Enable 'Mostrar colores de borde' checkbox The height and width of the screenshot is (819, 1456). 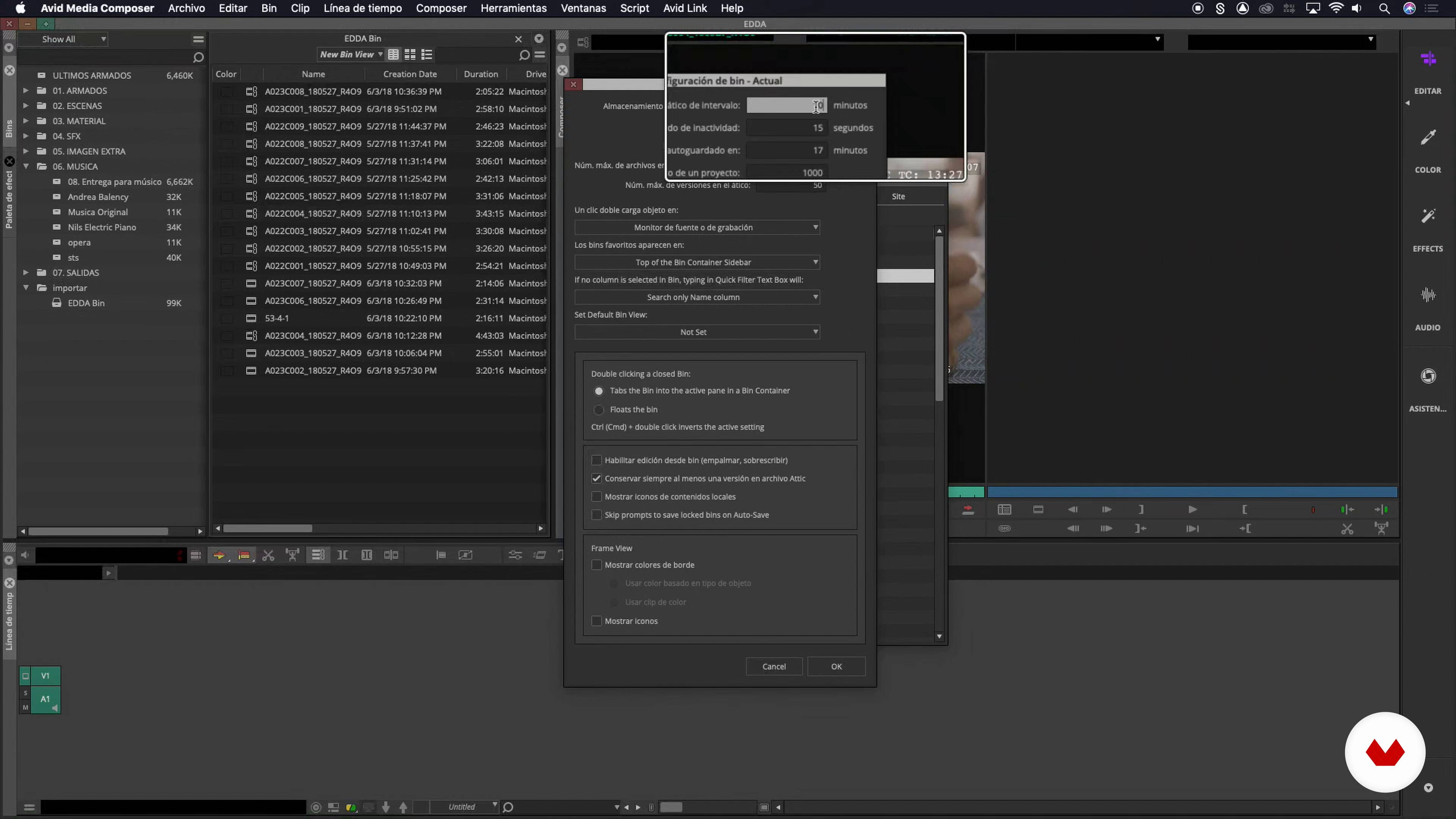tap(596, 565)
